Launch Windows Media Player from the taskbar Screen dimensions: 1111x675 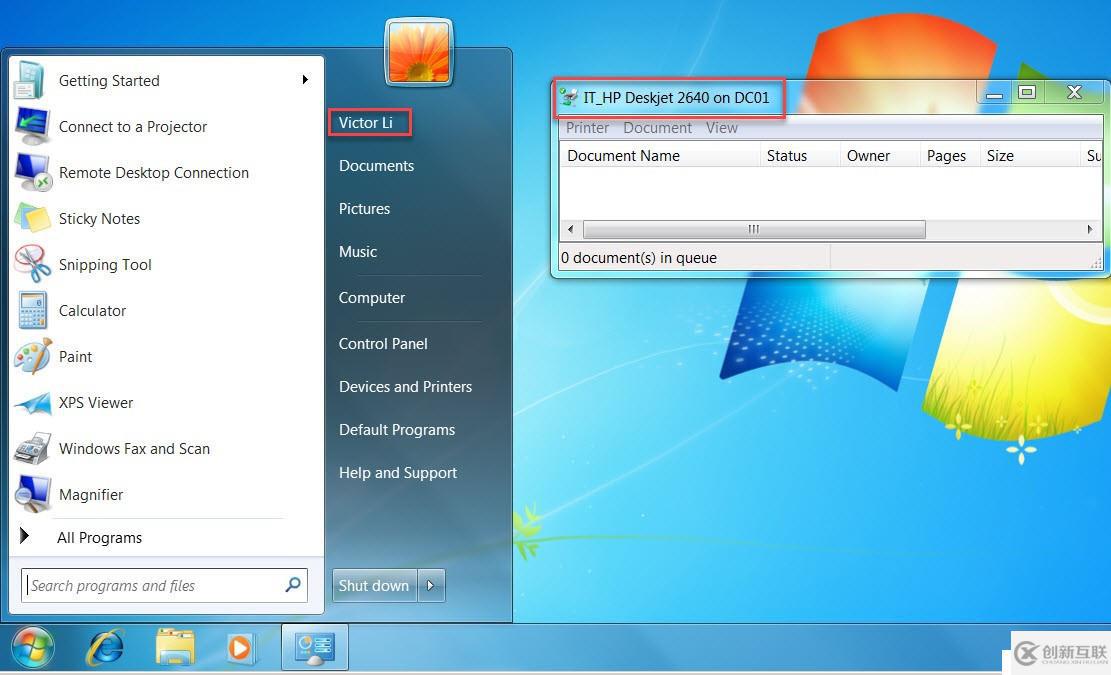[x=240, y=648]
